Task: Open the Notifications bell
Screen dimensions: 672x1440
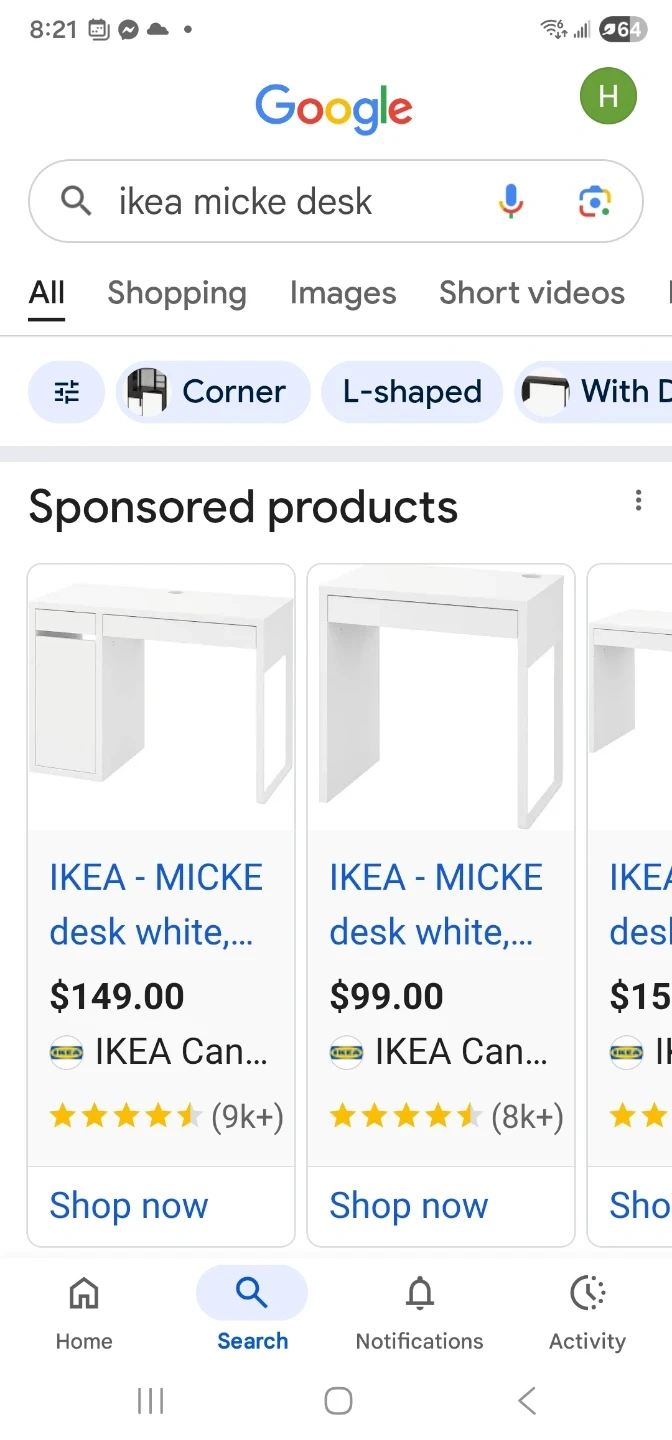Action: pos(419,1311)
